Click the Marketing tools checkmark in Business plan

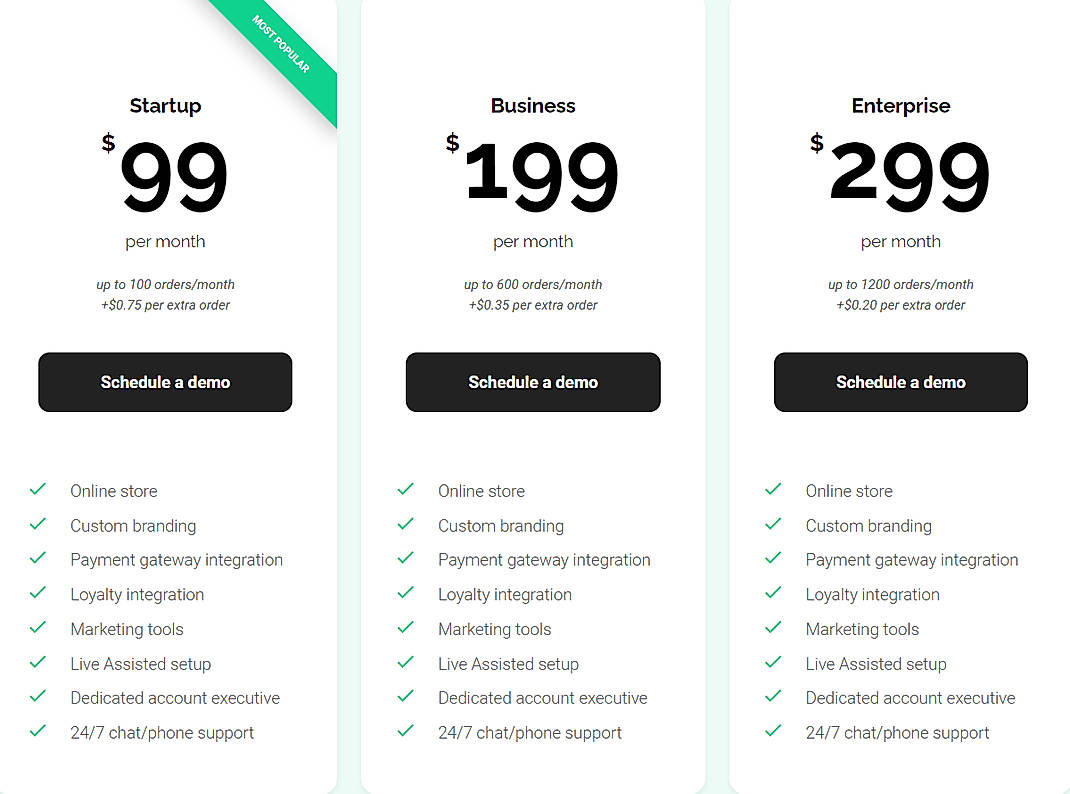tap(406, 628)
